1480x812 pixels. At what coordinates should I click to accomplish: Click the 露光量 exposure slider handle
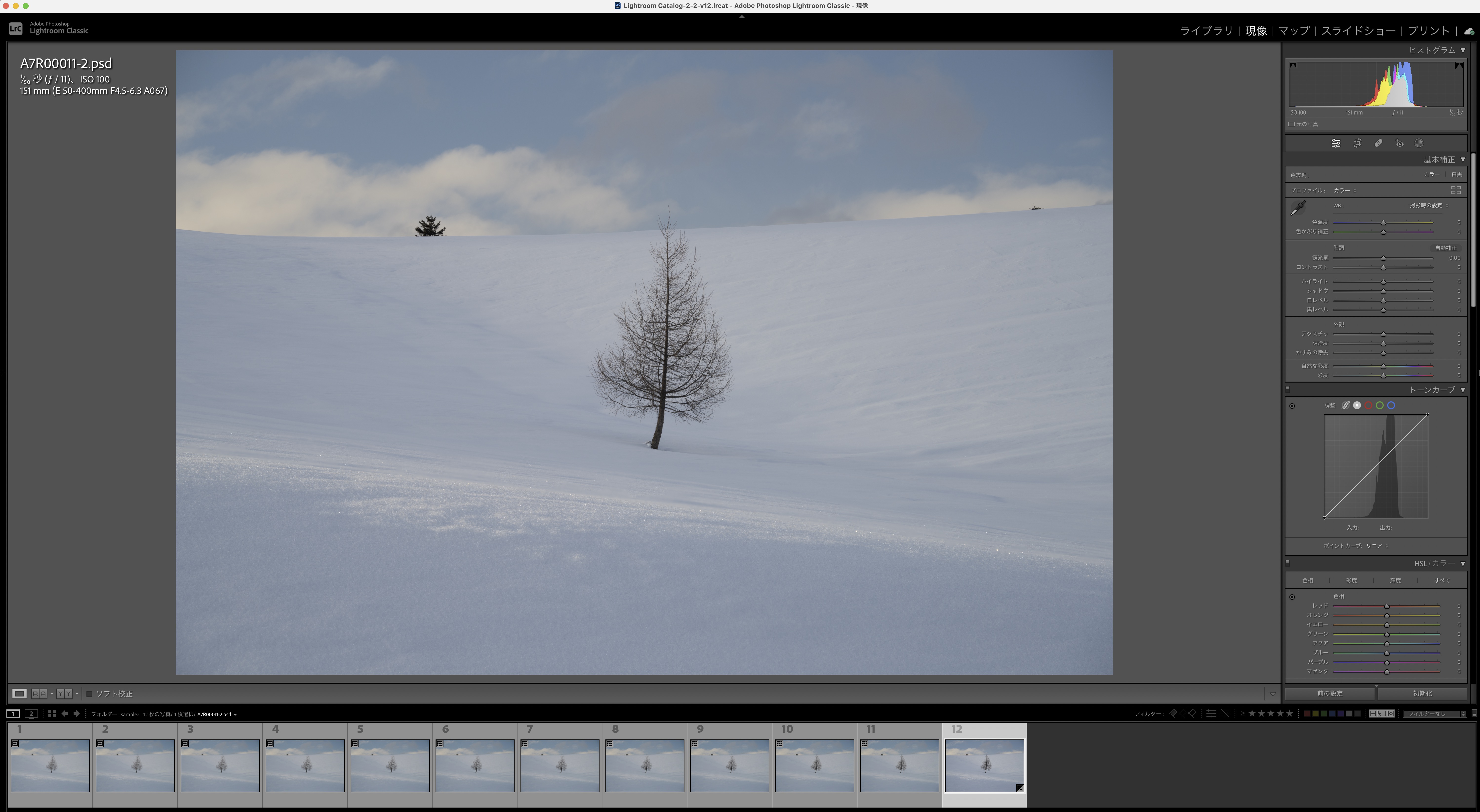pos(1383,258)
